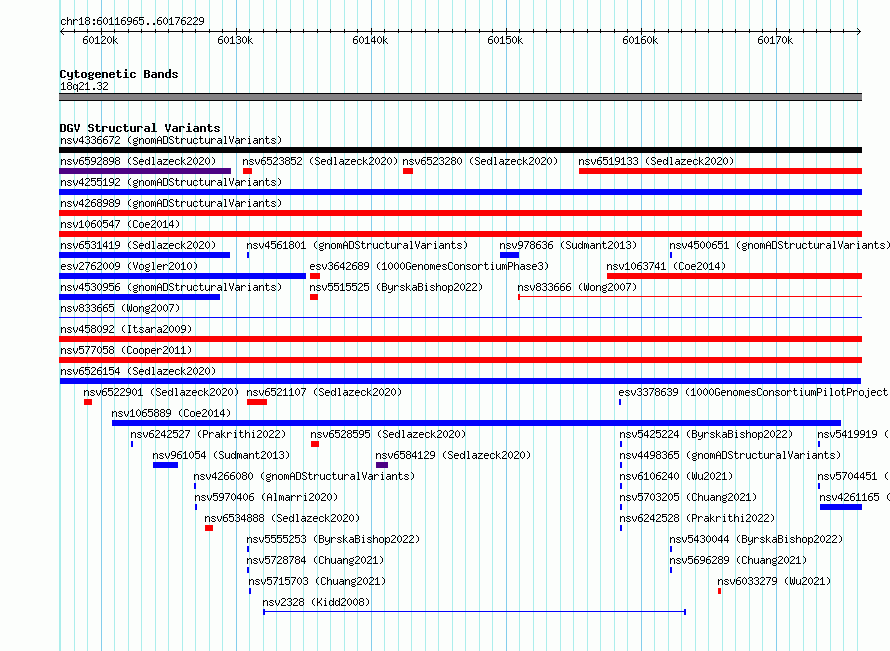Open variant nsv4500651 (gnomADStructuralVariants)
890x651 pixels.
coord(779,245)
